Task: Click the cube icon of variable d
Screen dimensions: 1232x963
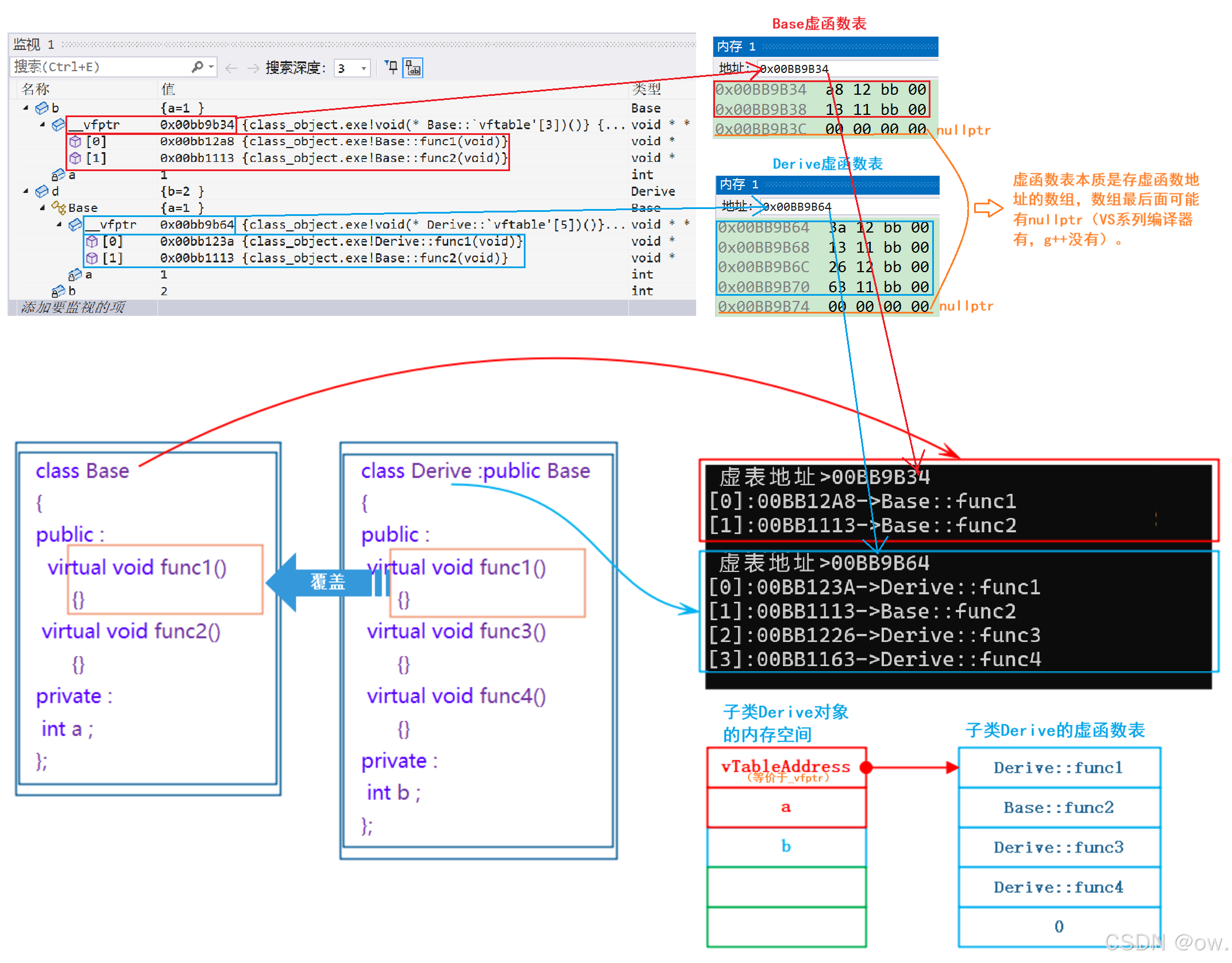Action: (42, 191)
